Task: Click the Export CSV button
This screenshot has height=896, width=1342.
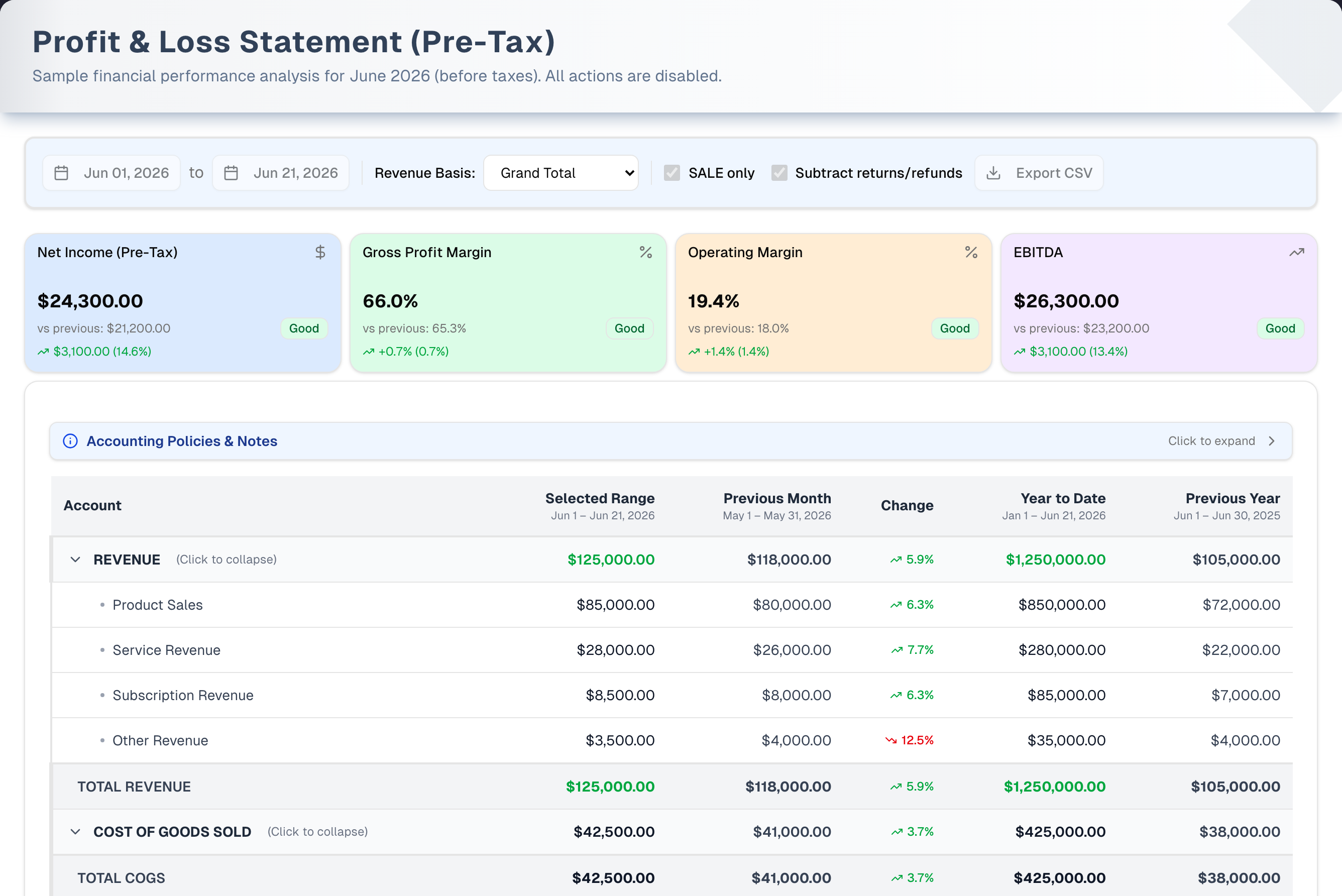Action: [x=1038, y=173]
